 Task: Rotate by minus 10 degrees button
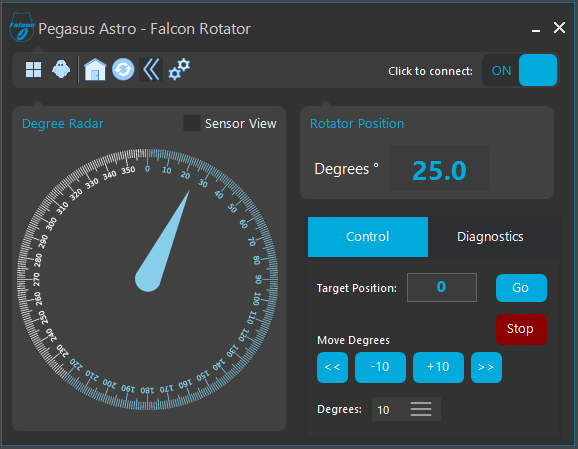pos(380,367)
